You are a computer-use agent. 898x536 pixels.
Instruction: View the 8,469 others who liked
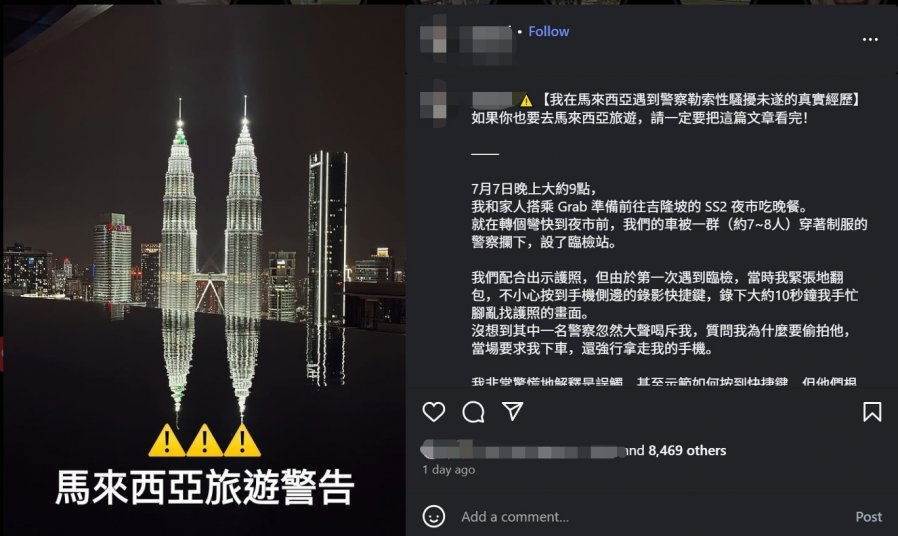(687, 451)
